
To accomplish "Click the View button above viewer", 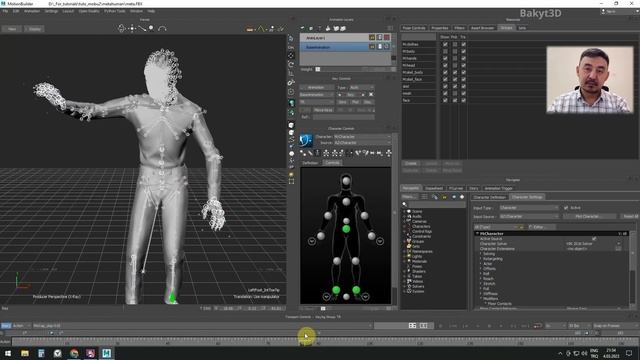I will (12, 29).
